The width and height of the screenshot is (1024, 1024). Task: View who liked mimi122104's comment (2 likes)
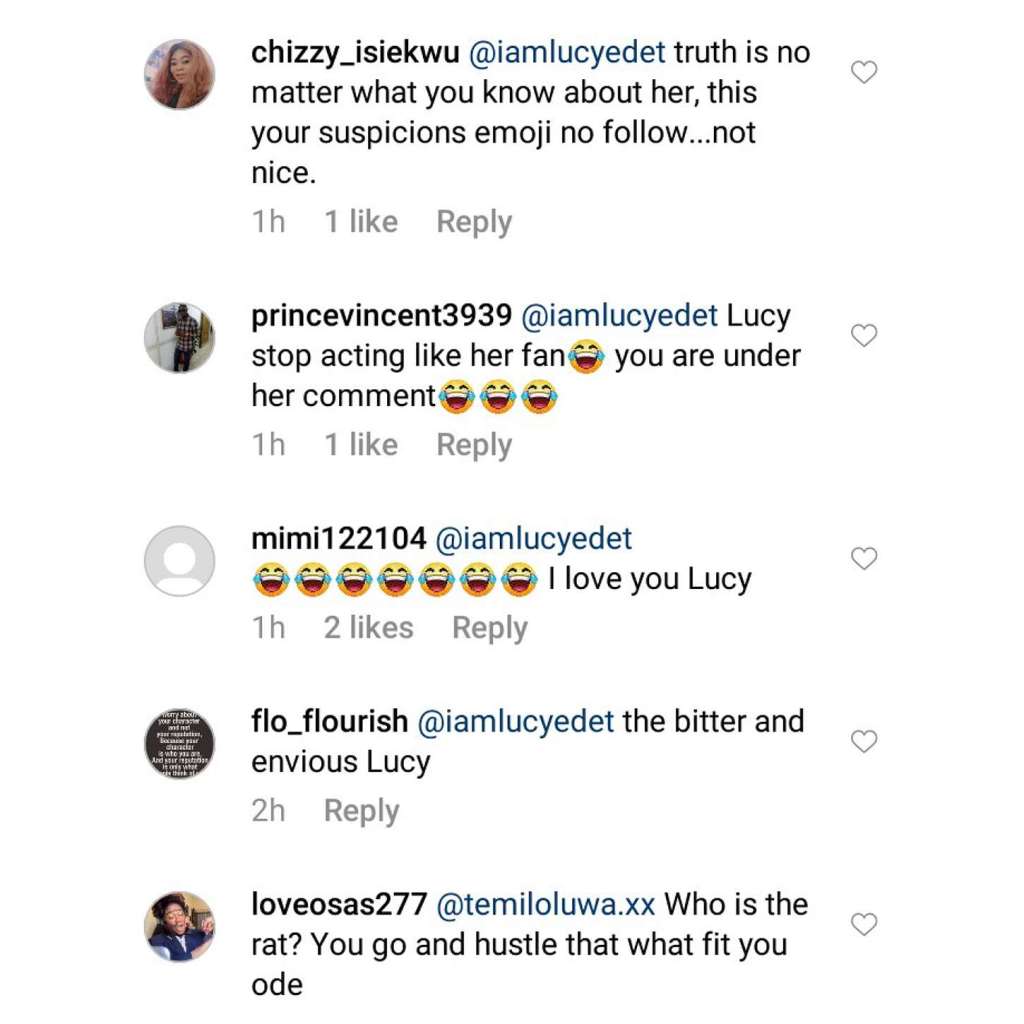pyautogui.click(x=368, y=628)
